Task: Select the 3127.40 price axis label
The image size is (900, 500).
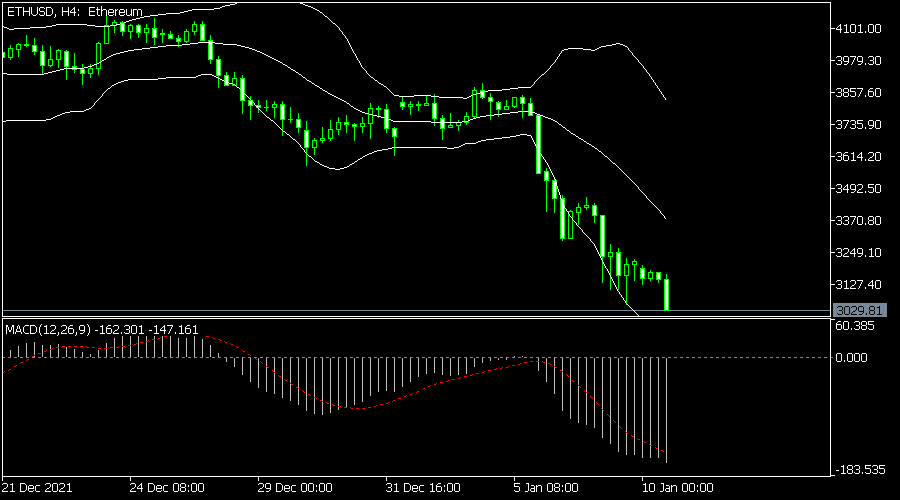Action: (x=858, y=284)
